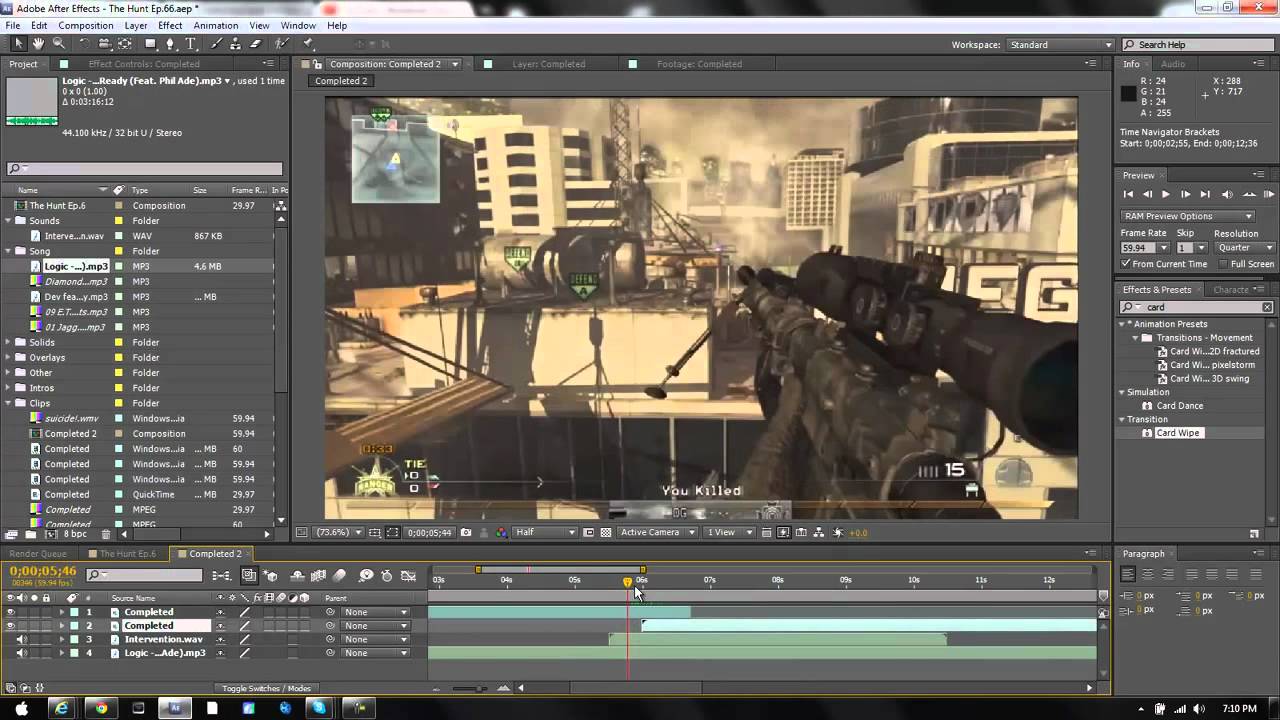Click the Brainstorm icon in timeline
Image resolution: width=1280 pixels, height=720 pixels.
point(366,575)
